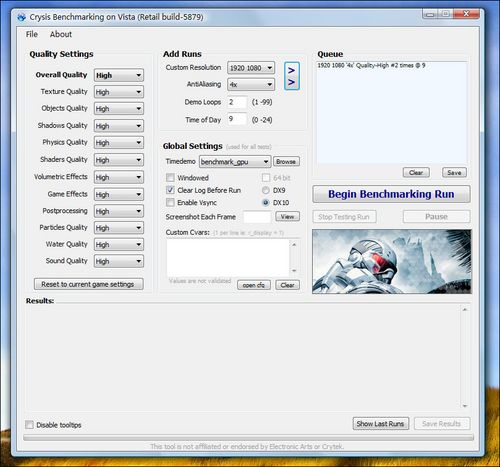Select the DX9 radio button
500x467 pixels.
(x=266, y=190)
